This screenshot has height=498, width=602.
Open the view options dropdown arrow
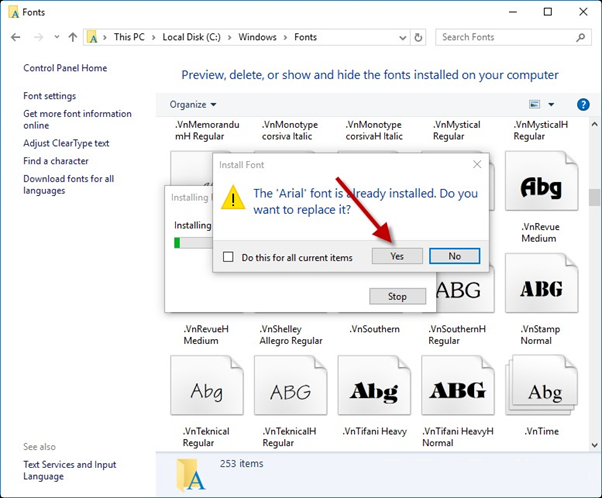point(551,104)
